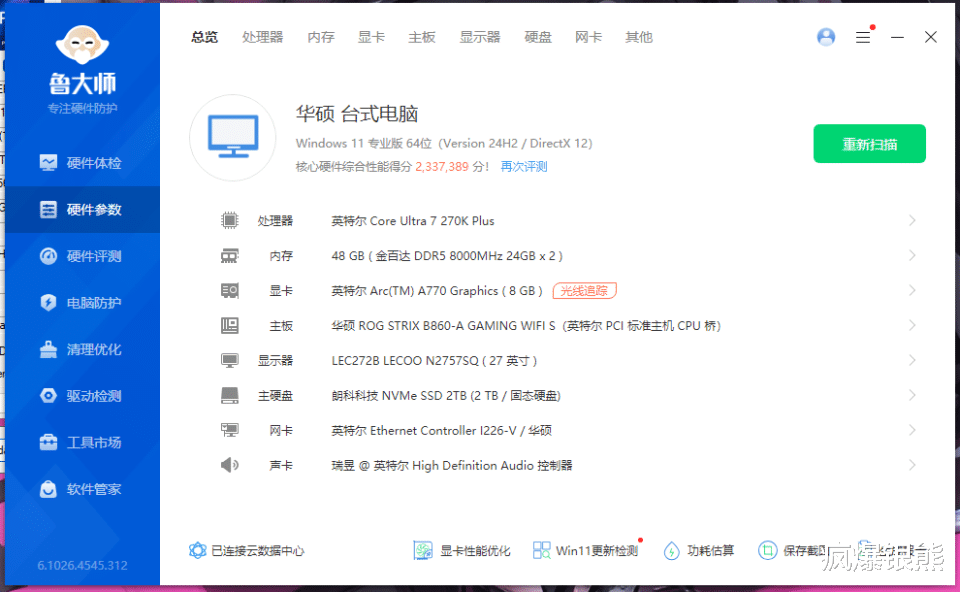Close the 鲁大师 window
Image resolution: width=960 pixels, height=592 pixels.
(x=931, y=37)
